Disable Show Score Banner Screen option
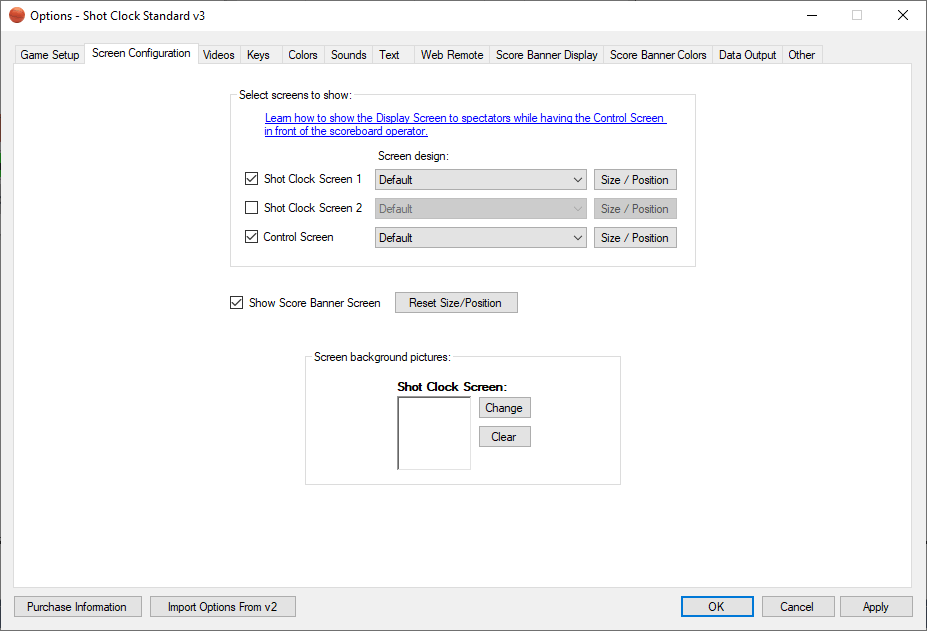Screen dimensions: 927x631 pyautogui.click(x=237, y=303)
